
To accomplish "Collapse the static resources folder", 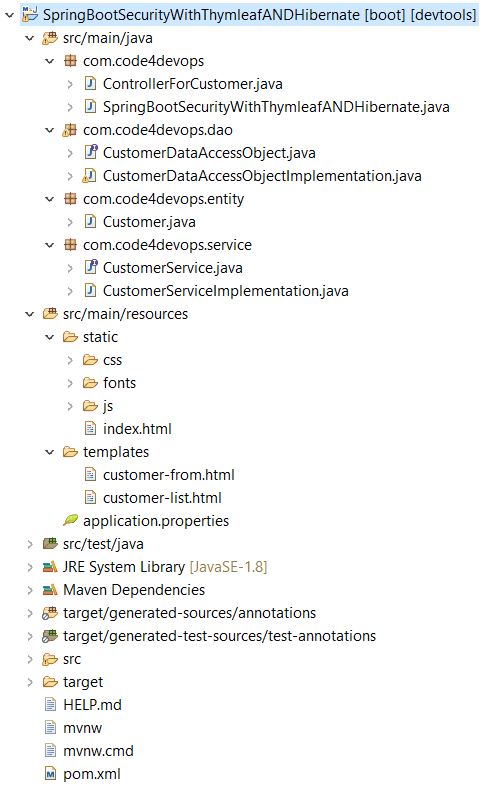I will pyautogui.click(x=50, y=337).
